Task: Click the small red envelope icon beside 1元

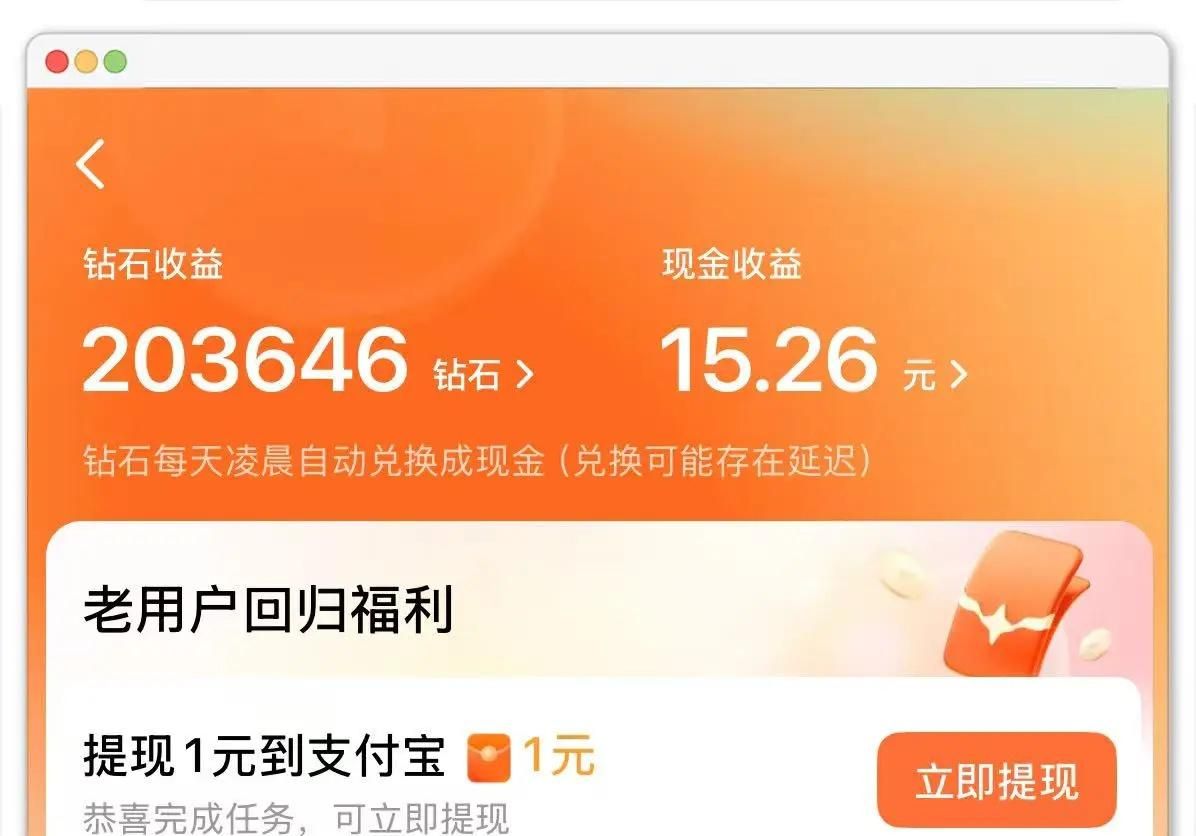Action: click(489, 757)
